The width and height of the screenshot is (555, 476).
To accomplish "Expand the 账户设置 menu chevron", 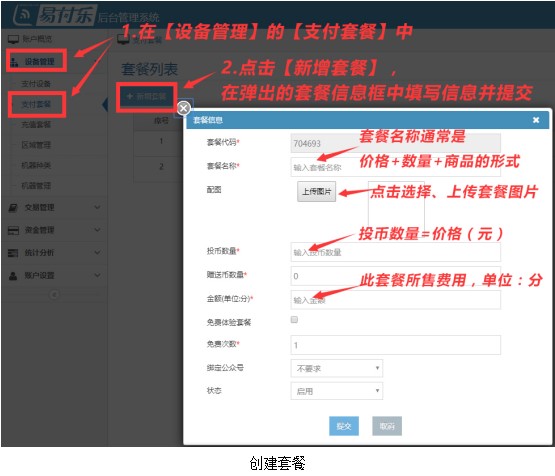I will [x=97, y=275].
